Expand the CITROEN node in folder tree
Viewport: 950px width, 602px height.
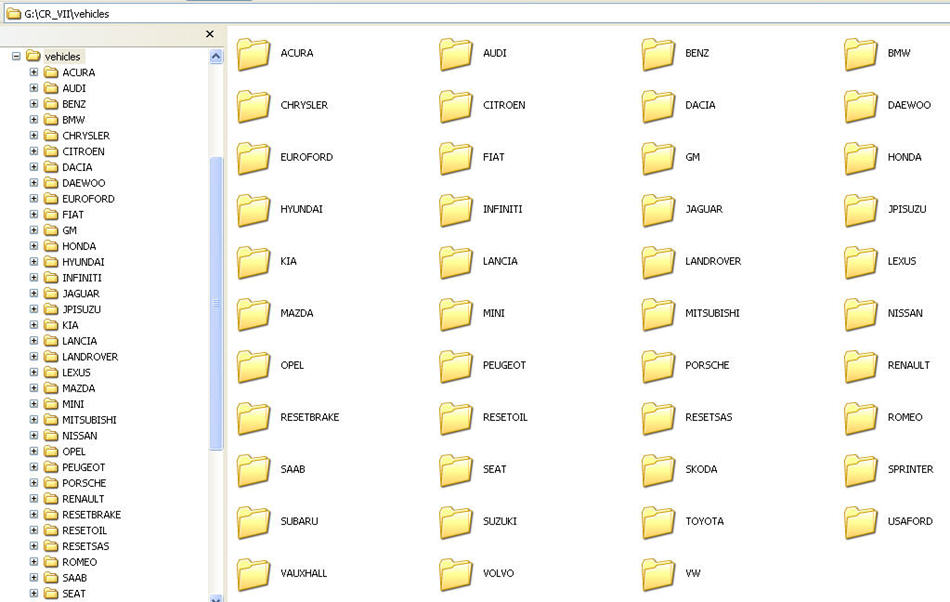pos(34,151)
